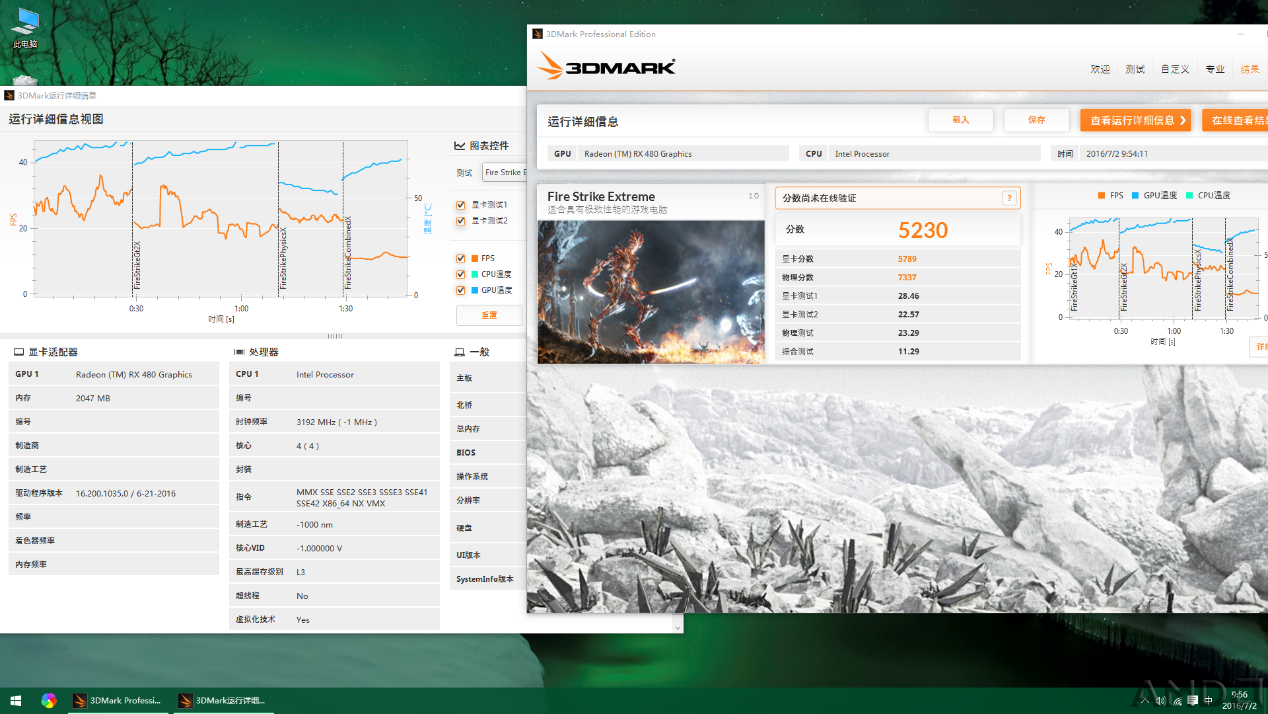Click the 物理测试 result 23.29
1268x714 pixels.
coord(908,333)
